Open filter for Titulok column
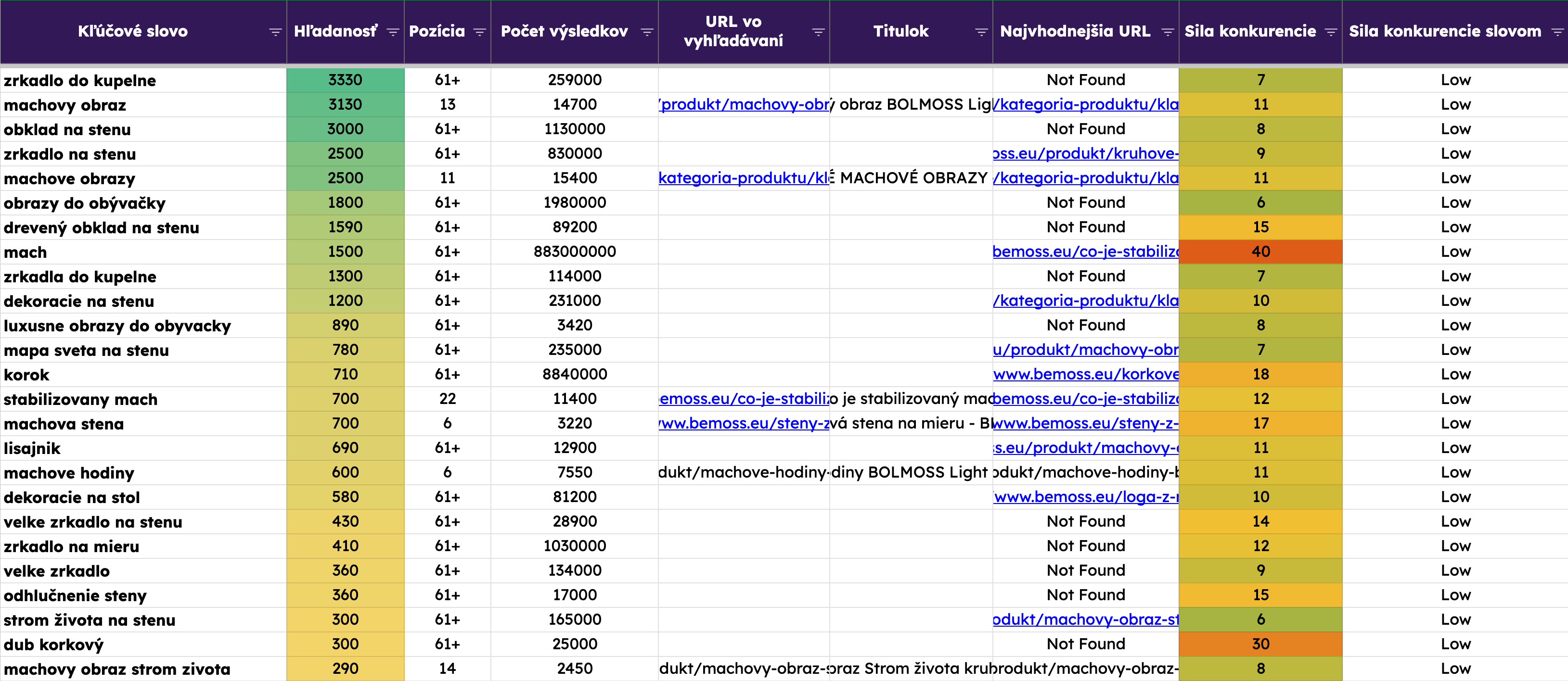 click(x=981, y=32)
